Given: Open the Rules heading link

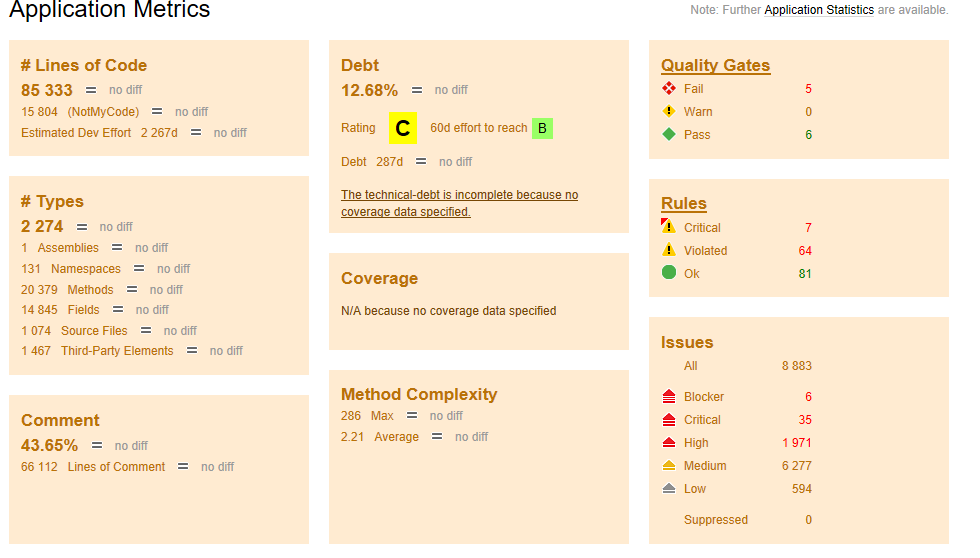Looking at the screenshot, I should [684, 204].
